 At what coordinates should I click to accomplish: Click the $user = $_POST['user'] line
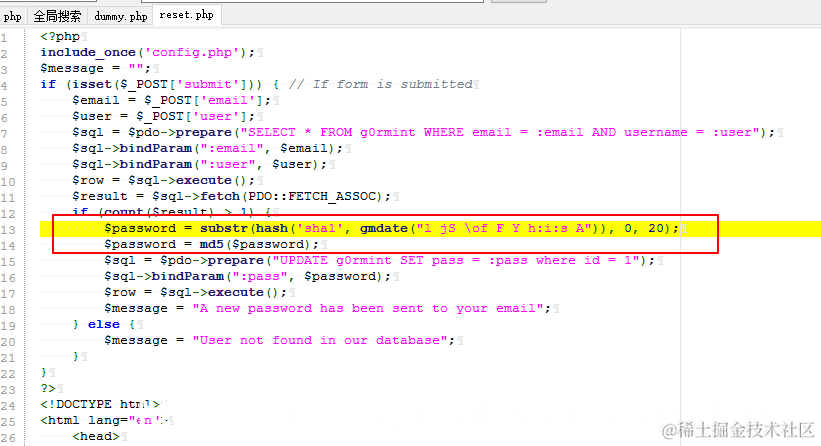click(163, 116)
